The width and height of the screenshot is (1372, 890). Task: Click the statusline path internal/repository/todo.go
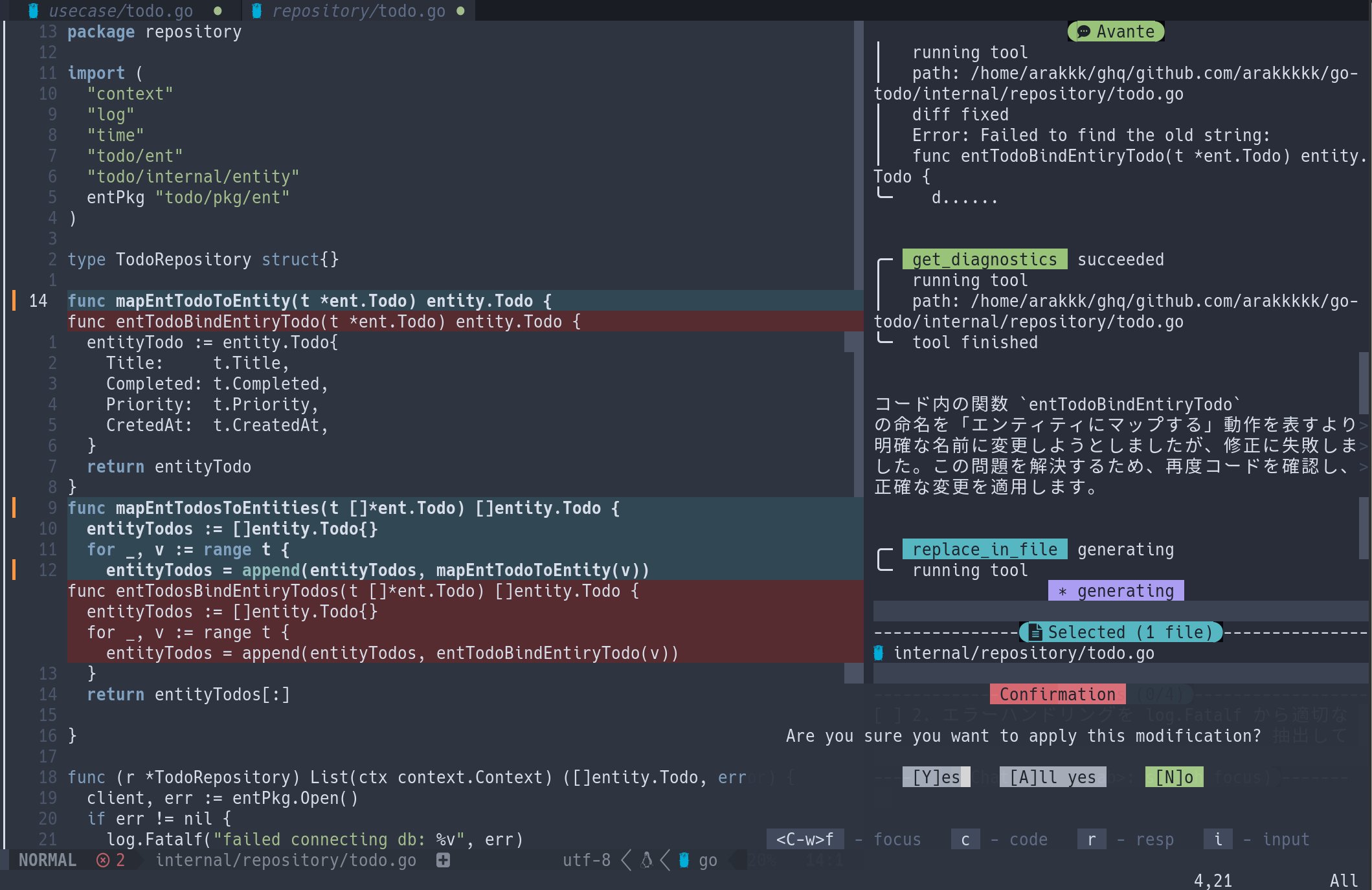pos(286,860)
